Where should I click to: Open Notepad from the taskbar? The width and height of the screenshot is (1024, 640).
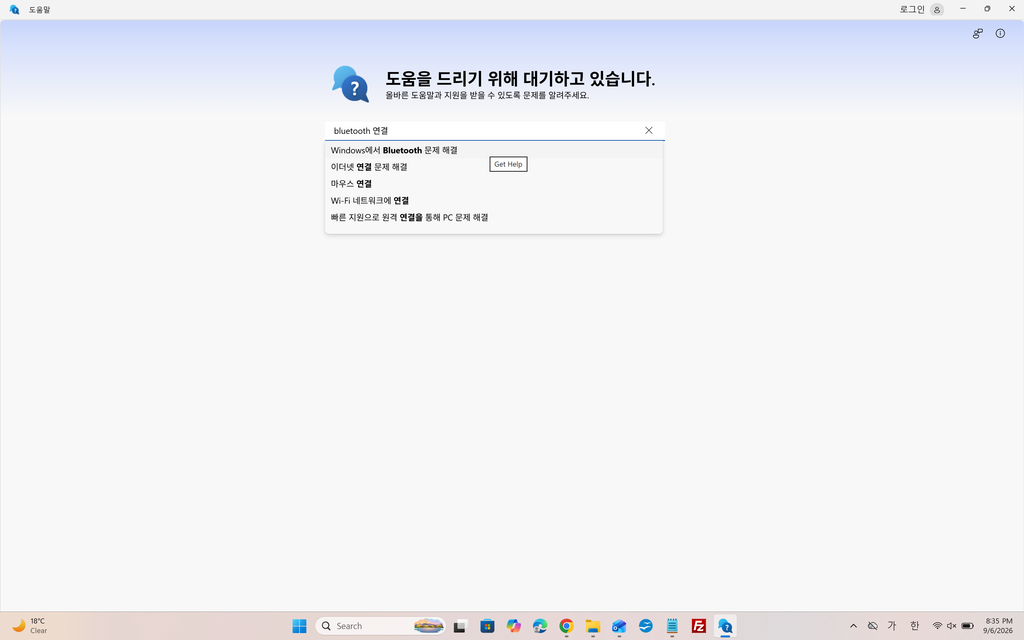(672, 626)
